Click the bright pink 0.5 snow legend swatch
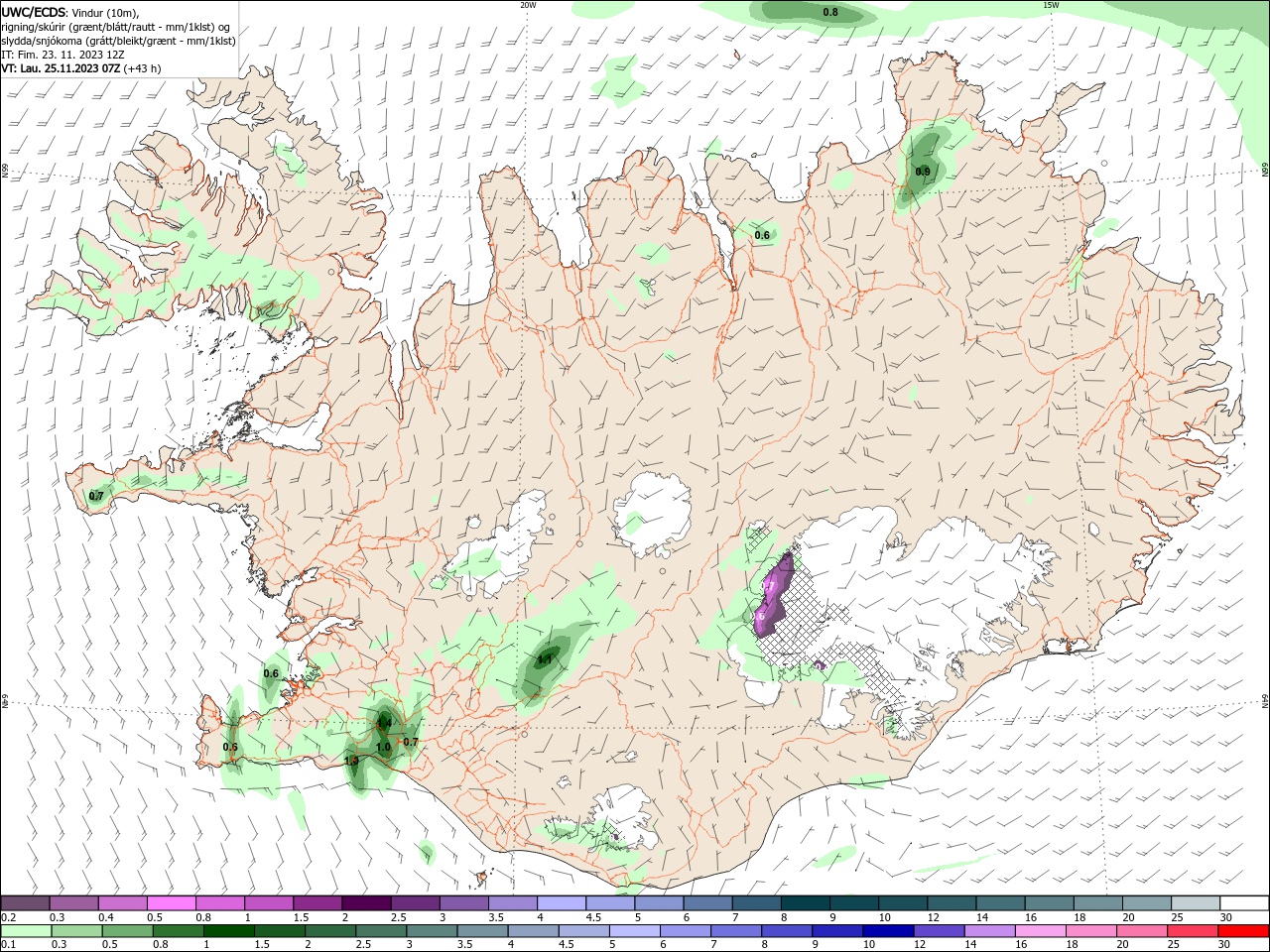The image size is (1270, 952). [172, 903]
